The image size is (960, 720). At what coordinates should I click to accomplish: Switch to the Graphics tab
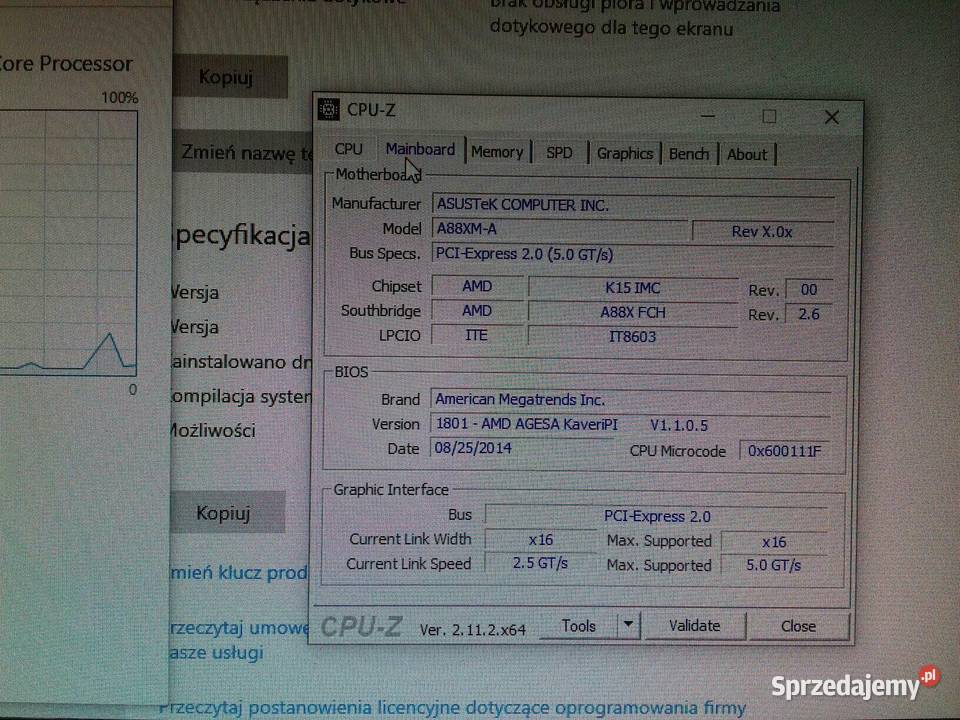coord(624,153)
